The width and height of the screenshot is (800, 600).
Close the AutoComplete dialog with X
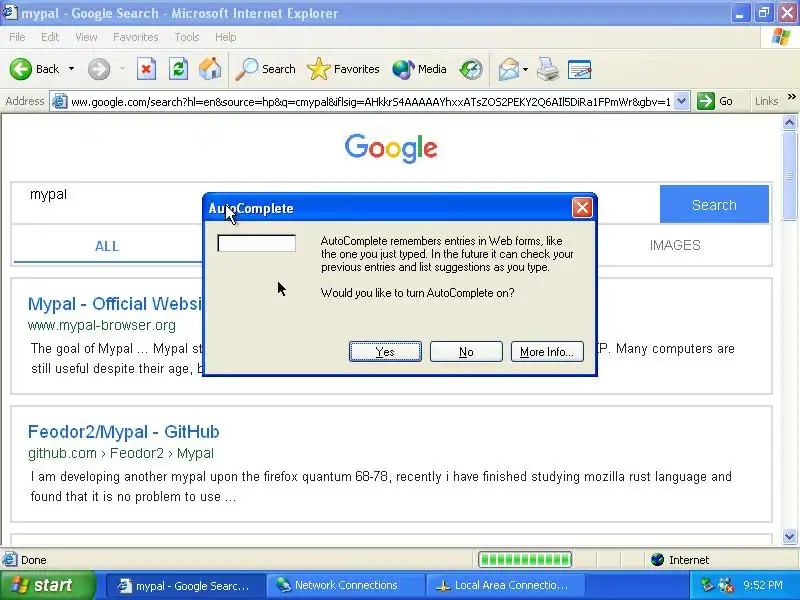[582, 208]
